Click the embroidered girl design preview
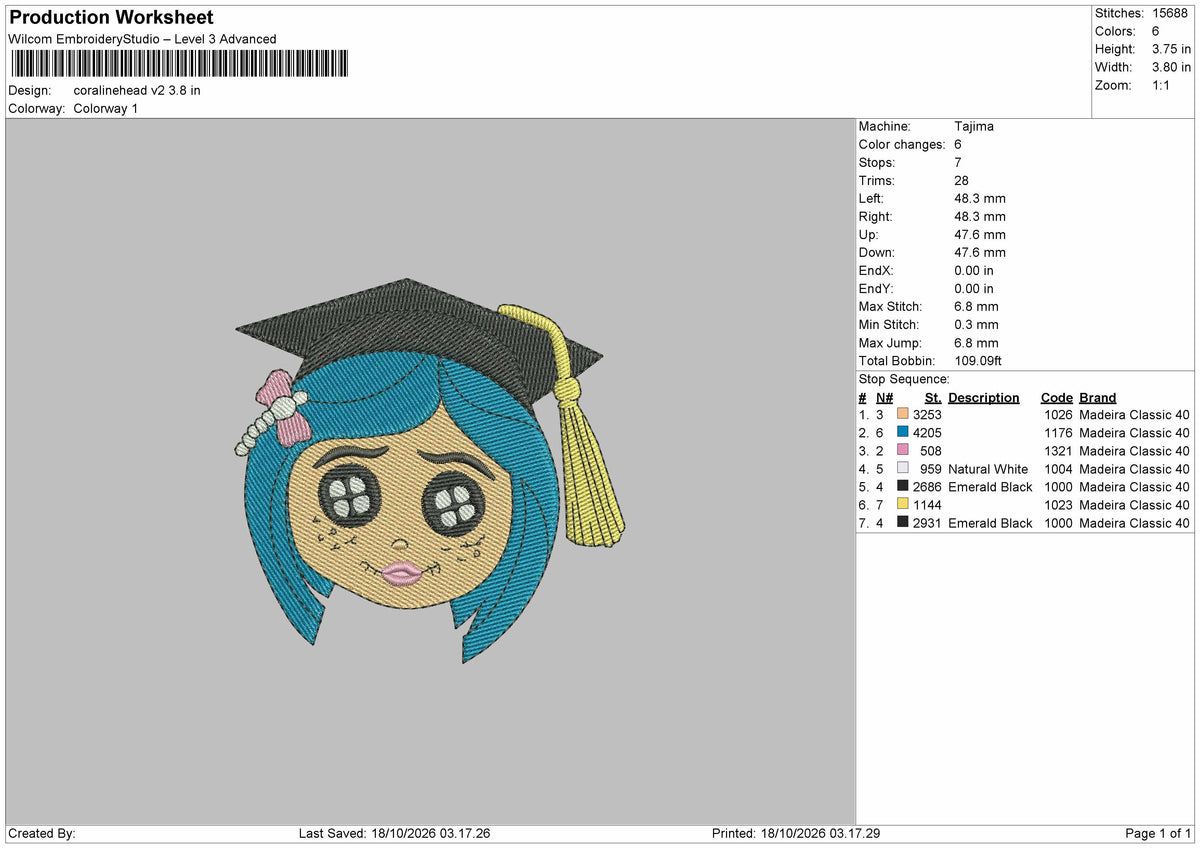Viewport: 1200px width, 848px height. pos(430,471)
